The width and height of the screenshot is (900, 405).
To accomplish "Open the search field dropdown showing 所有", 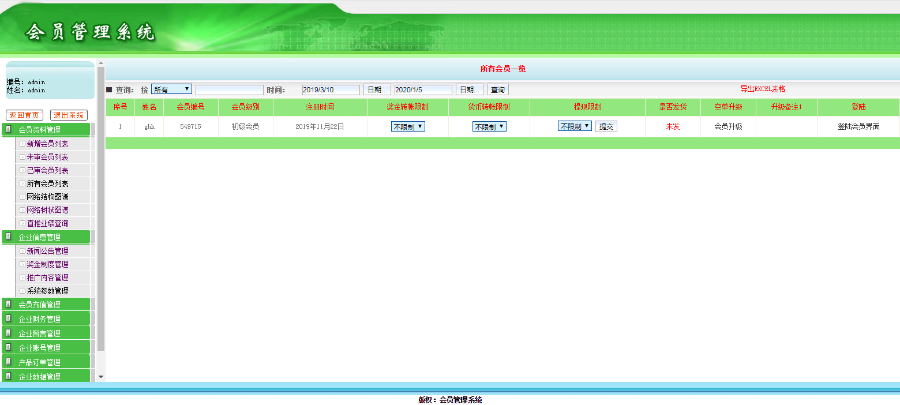I will coord(171,89).
